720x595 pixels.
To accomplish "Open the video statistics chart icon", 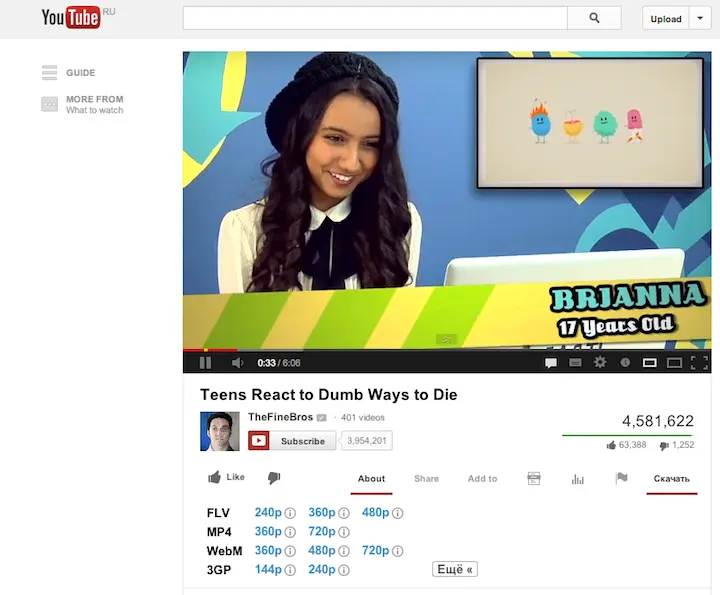I will pos(577,479).
